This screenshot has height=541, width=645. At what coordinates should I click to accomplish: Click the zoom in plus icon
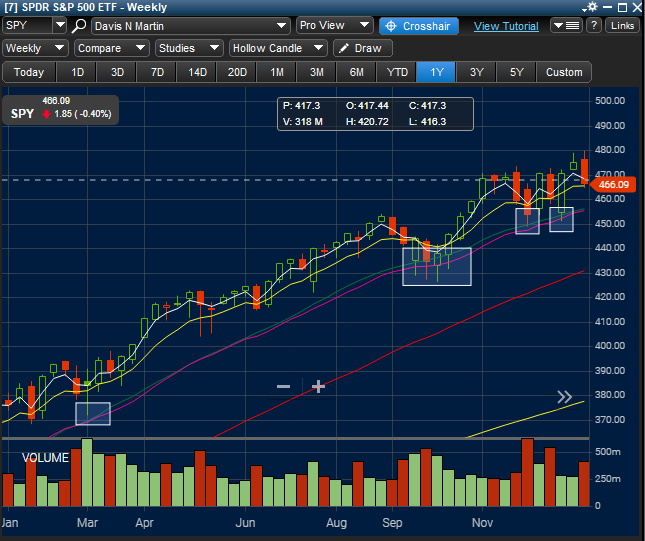click(x=318, y=386)
